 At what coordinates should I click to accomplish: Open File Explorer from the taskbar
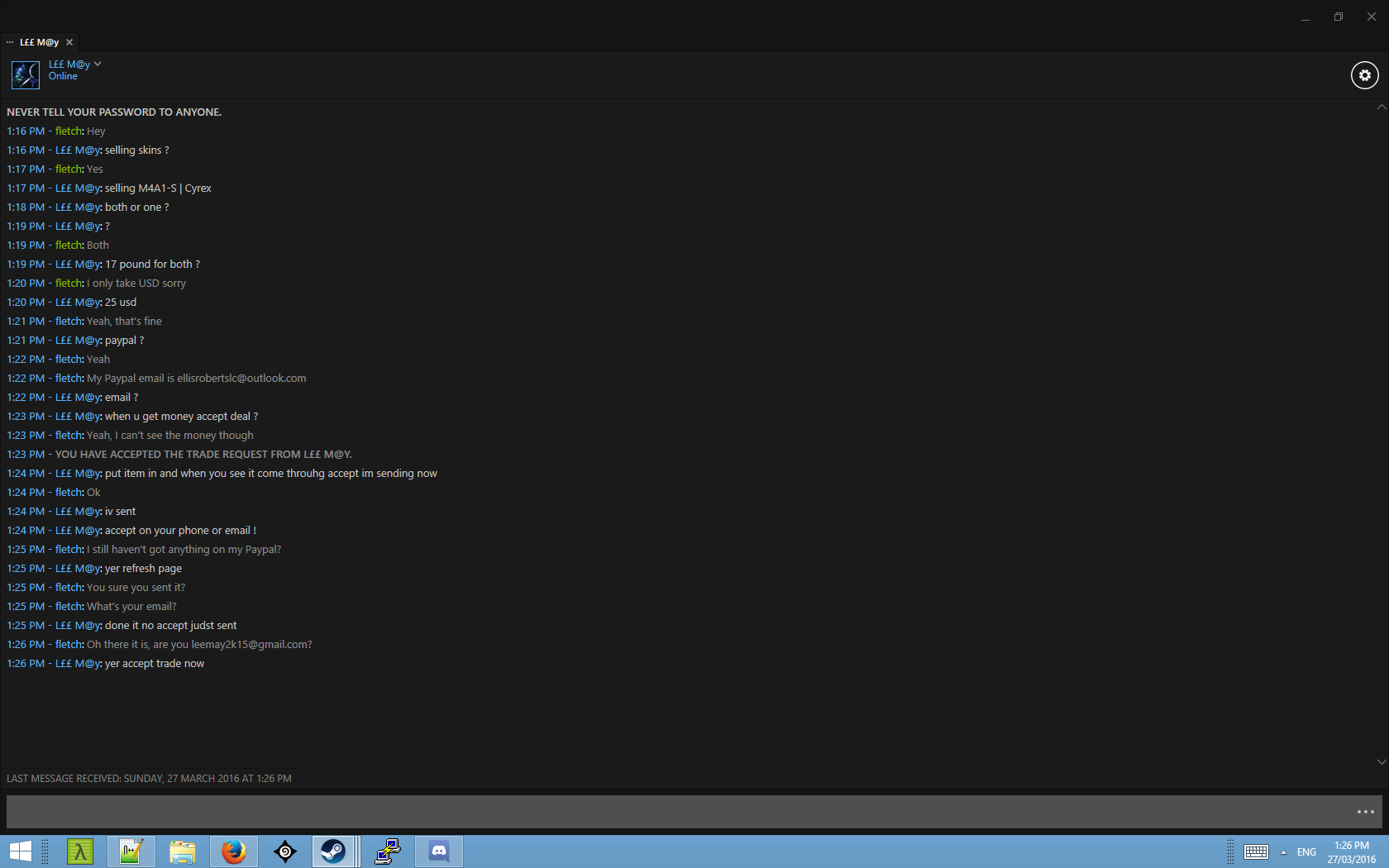[183, 851]
